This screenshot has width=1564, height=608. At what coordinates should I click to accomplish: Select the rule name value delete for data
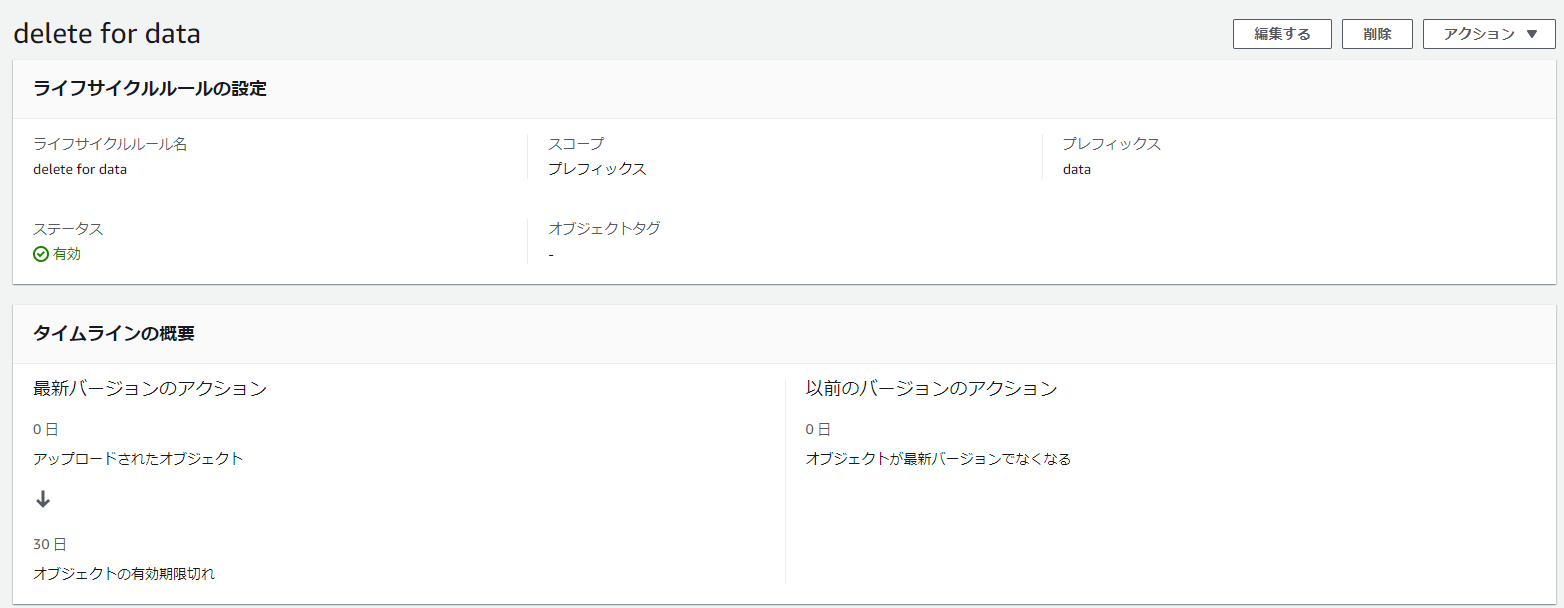pyautogui.click(x=80, y=169)
